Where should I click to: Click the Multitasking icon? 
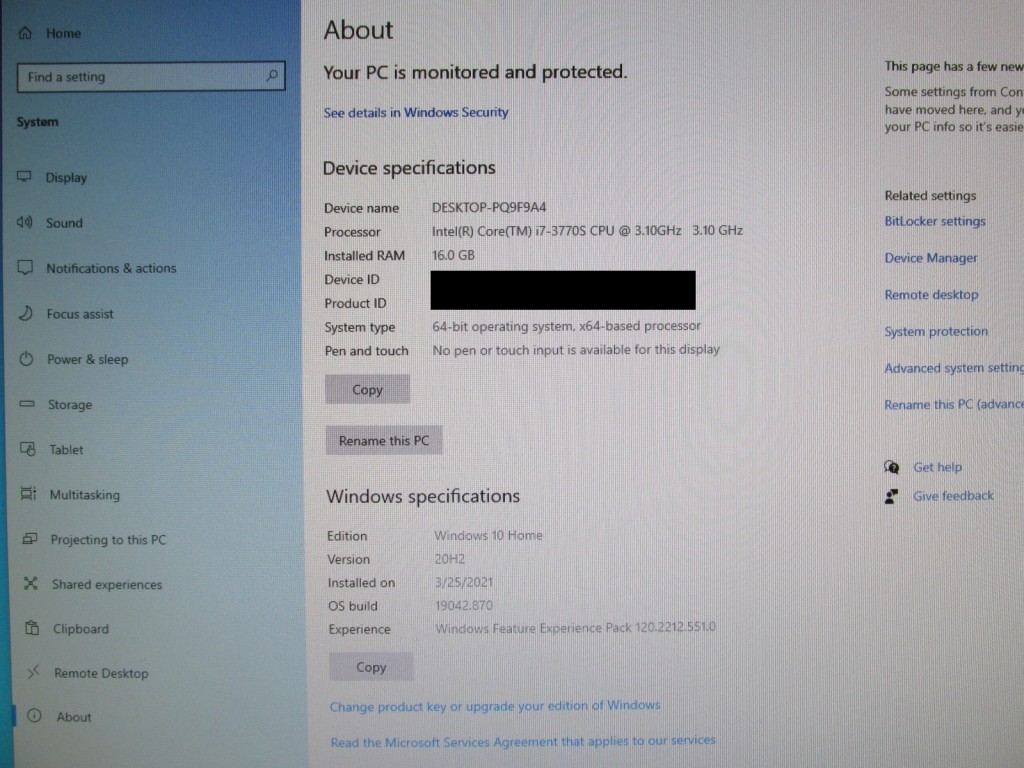[29, 494]
